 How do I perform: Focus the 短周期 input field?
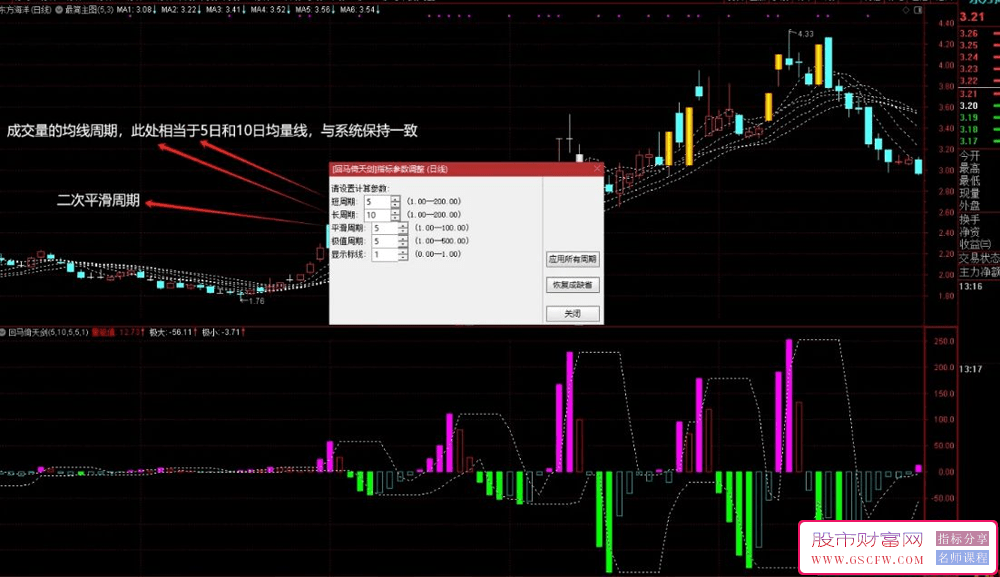378,201
